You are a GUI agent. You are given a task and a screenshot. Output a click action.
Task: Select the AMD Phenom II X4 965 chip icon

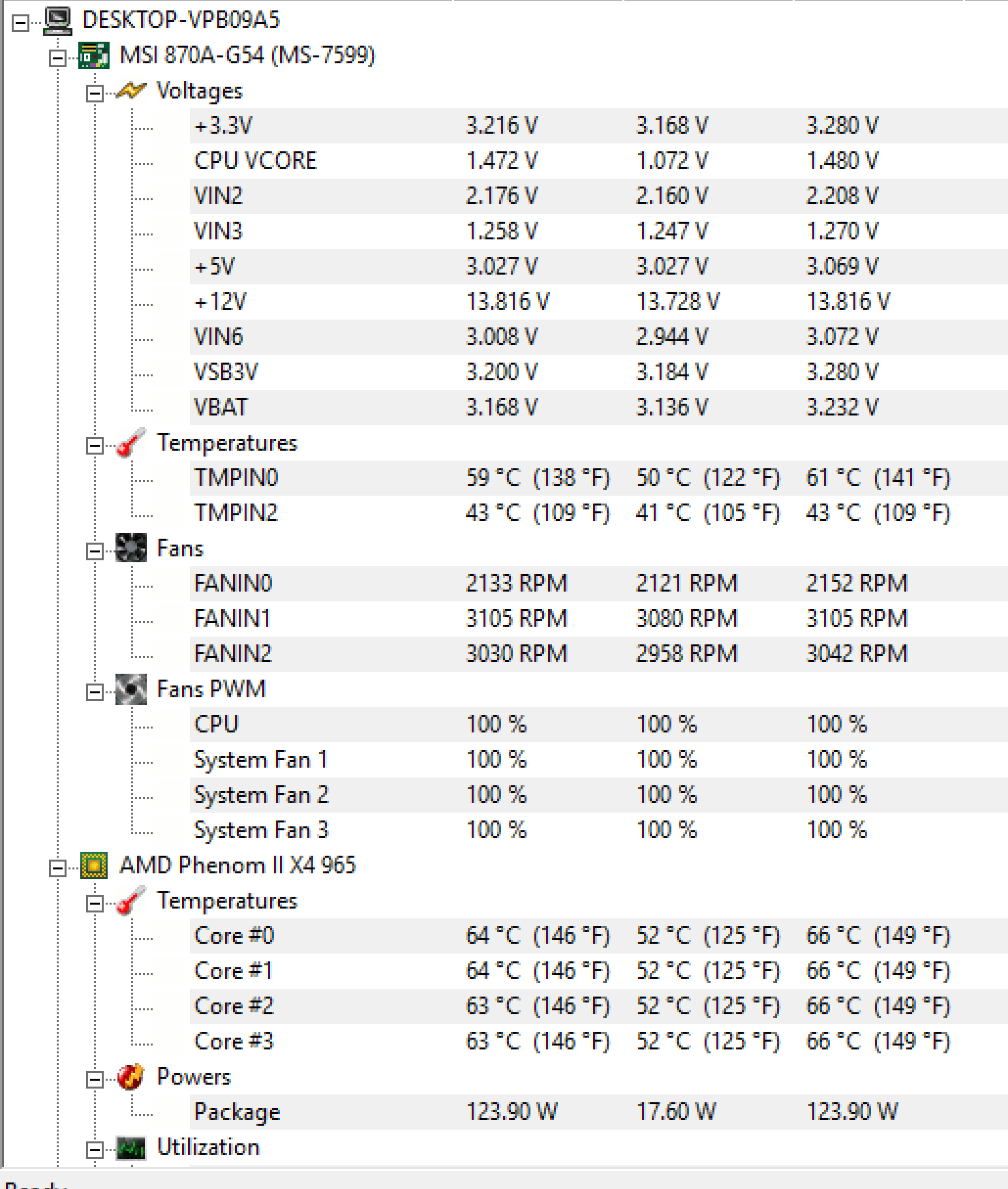coord(94,865)
